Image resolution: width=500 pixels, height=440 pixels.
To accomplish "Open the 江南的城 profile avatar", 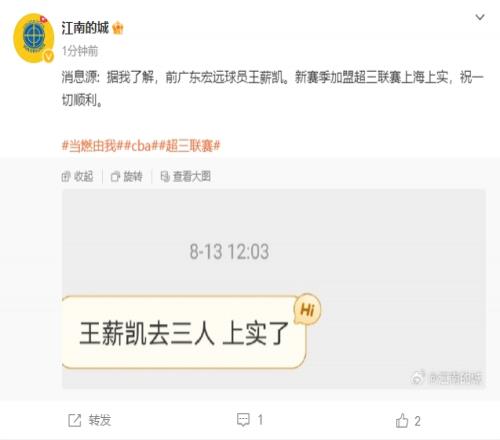I will pos(34,38).
